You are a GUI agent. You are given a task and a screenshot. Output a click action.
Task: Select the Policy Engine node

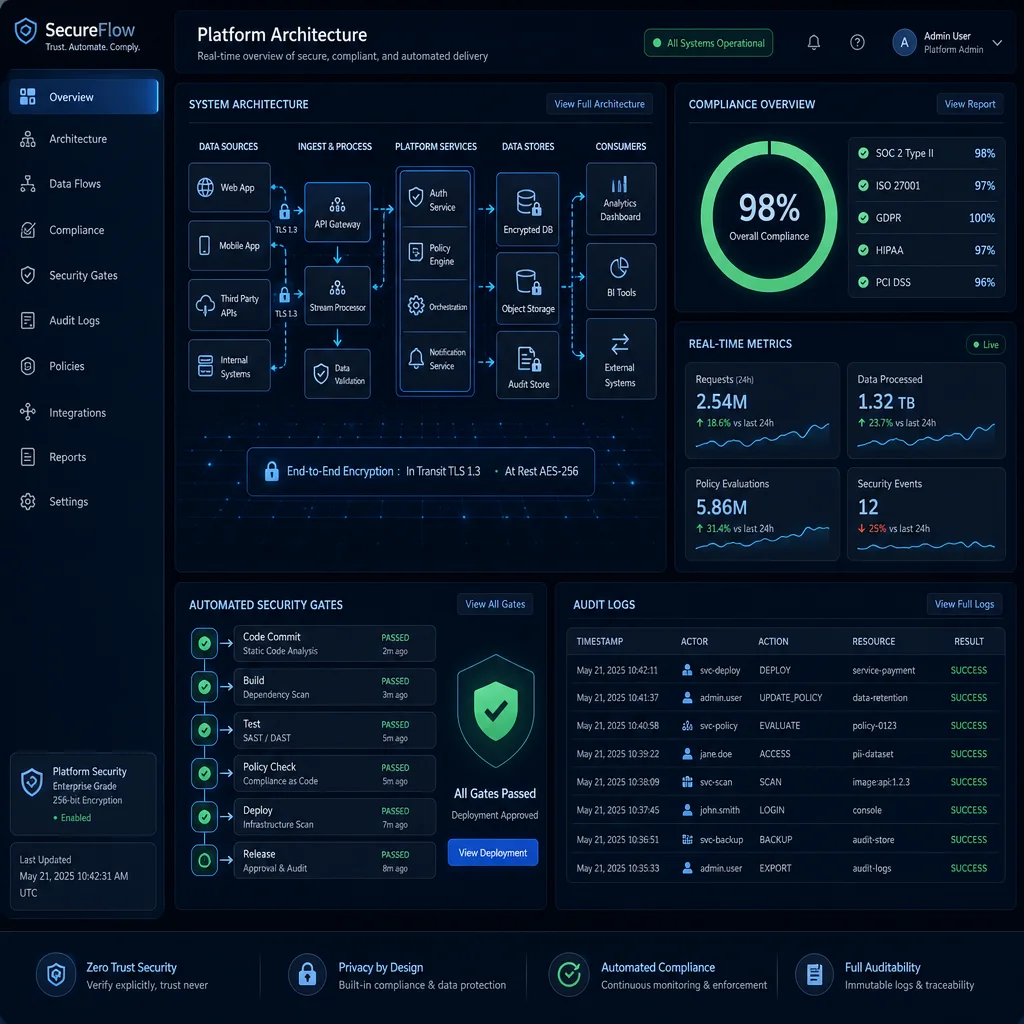click(435, 253)
